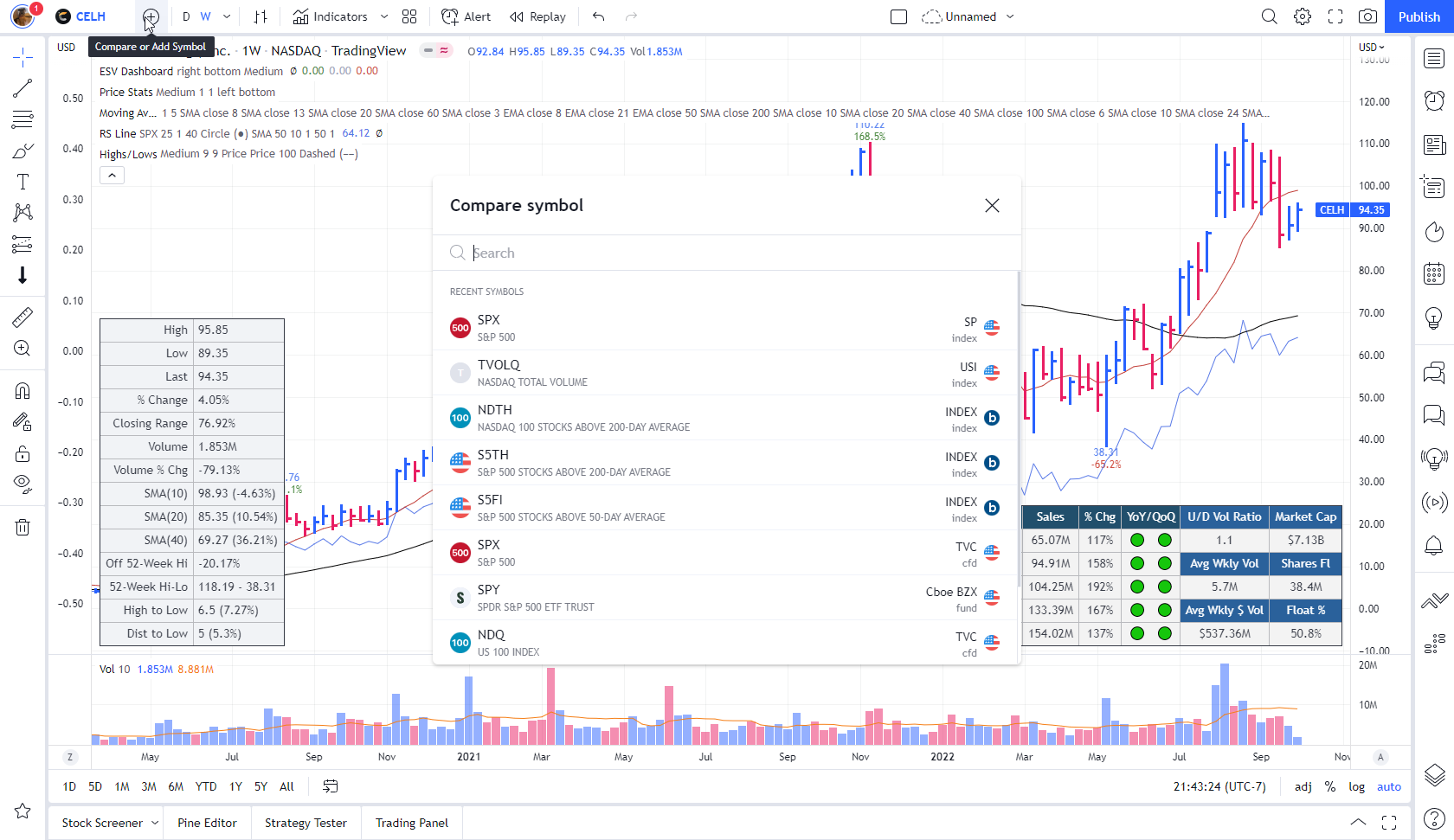Image resolution: width=1454 pixels, height=840 pixels.
Task: Open the Trading Panel tab
Action: click(x=412, y=823)
